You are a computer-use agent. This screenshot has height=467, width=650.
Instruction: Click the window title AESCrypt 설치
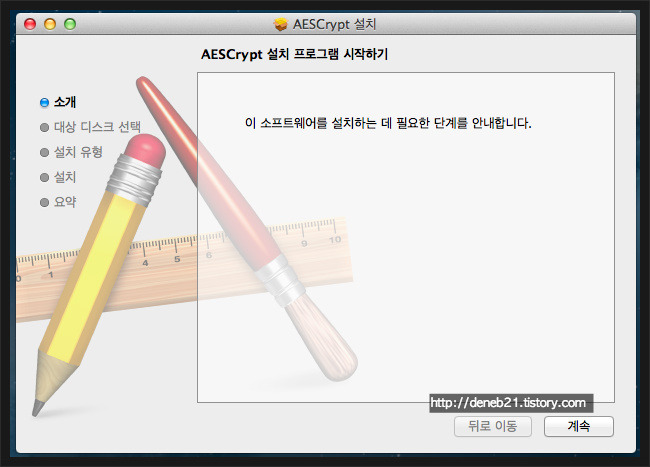pos(334,24)
